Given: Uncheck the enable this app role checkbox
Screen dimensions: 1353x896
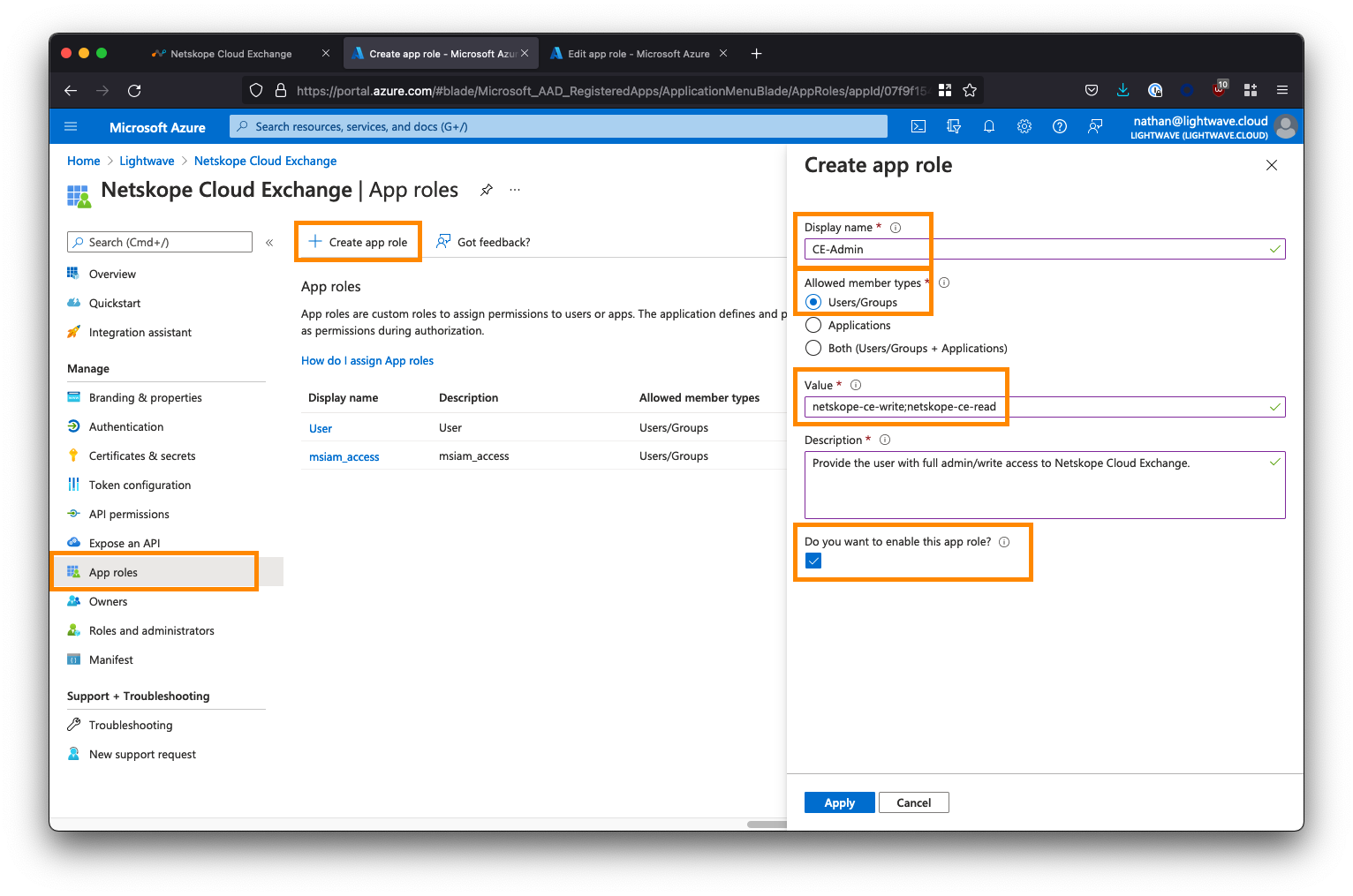Looking at the screenshot, I should click(813, 561).
